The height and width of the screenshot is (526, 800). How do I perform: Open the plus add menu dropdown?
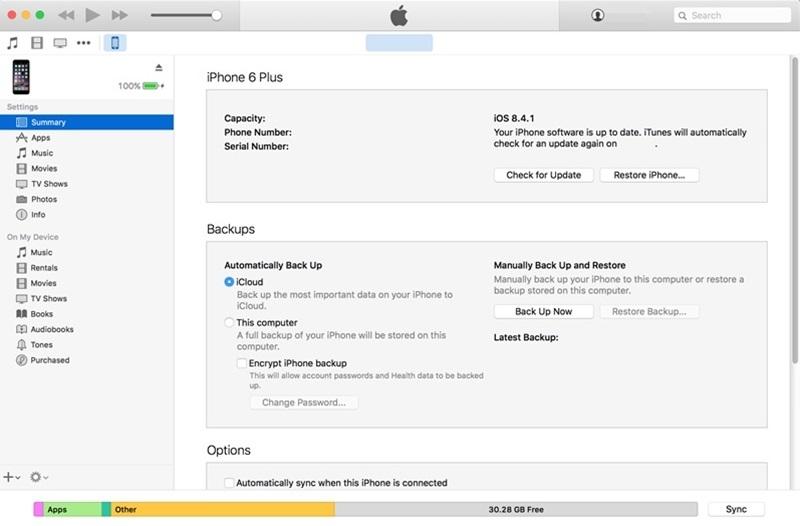[x=12, y=477]
